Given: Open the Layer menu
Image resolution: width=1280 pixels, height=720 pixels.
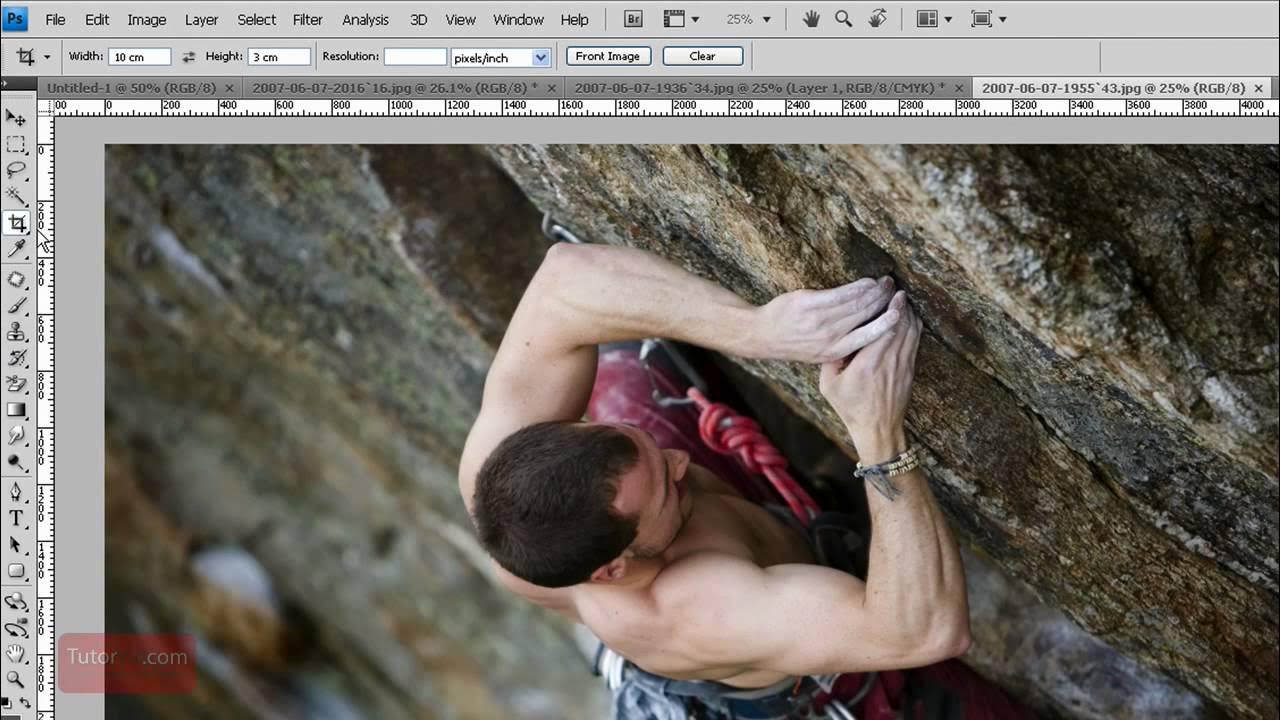Looking at the screenshot, I should pos(201,19).
